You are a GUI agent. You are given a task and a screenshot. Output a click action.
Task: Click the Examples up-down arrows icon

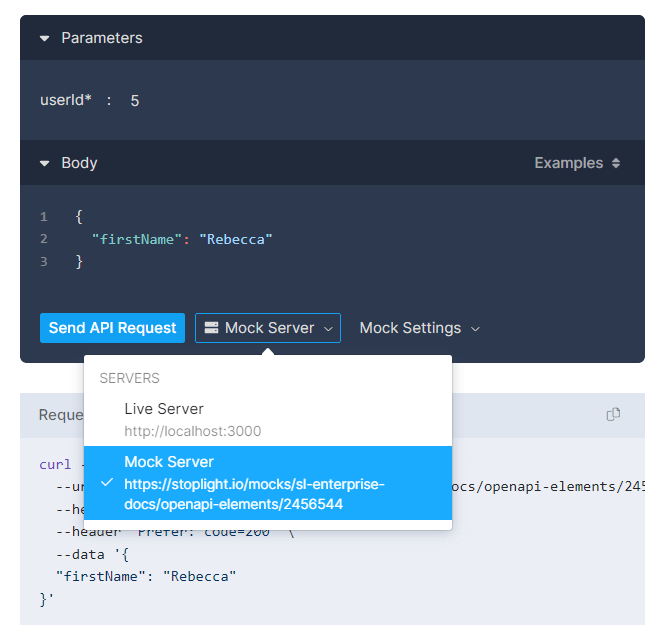click(x=616, y=163)
